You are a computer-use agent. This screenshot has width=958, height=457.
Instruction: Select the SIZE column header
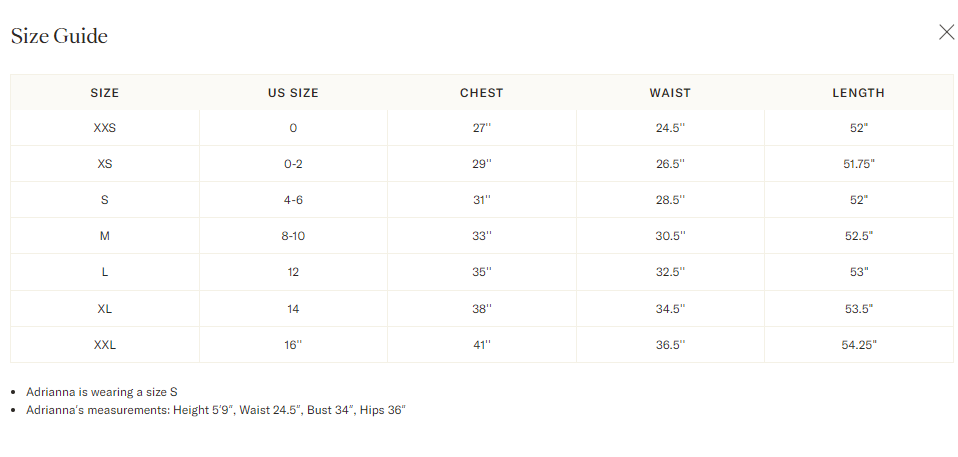pyautogui.click(x=105, y=93)
